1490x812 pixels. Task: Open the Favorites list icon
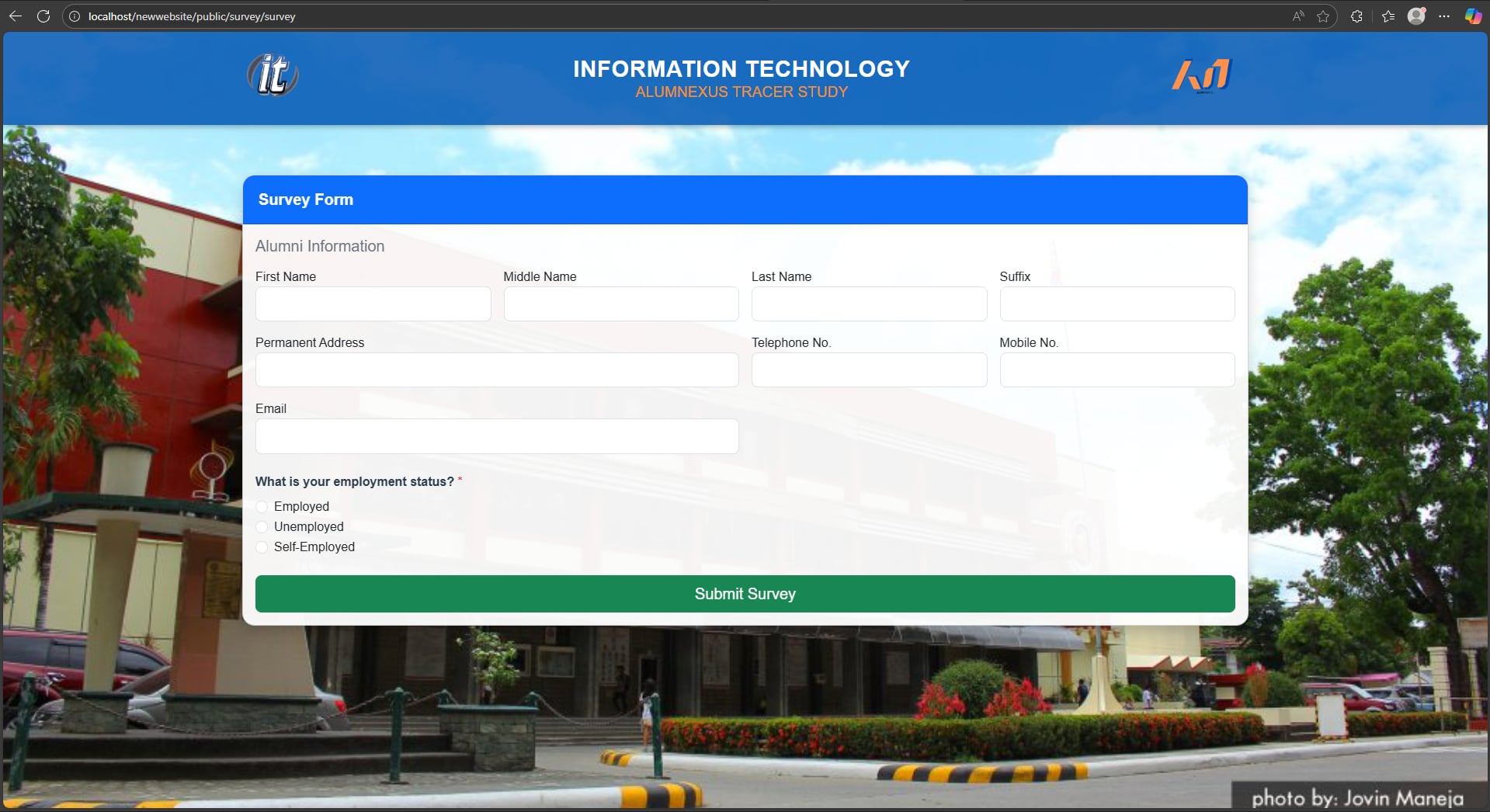pos(1389,16)
